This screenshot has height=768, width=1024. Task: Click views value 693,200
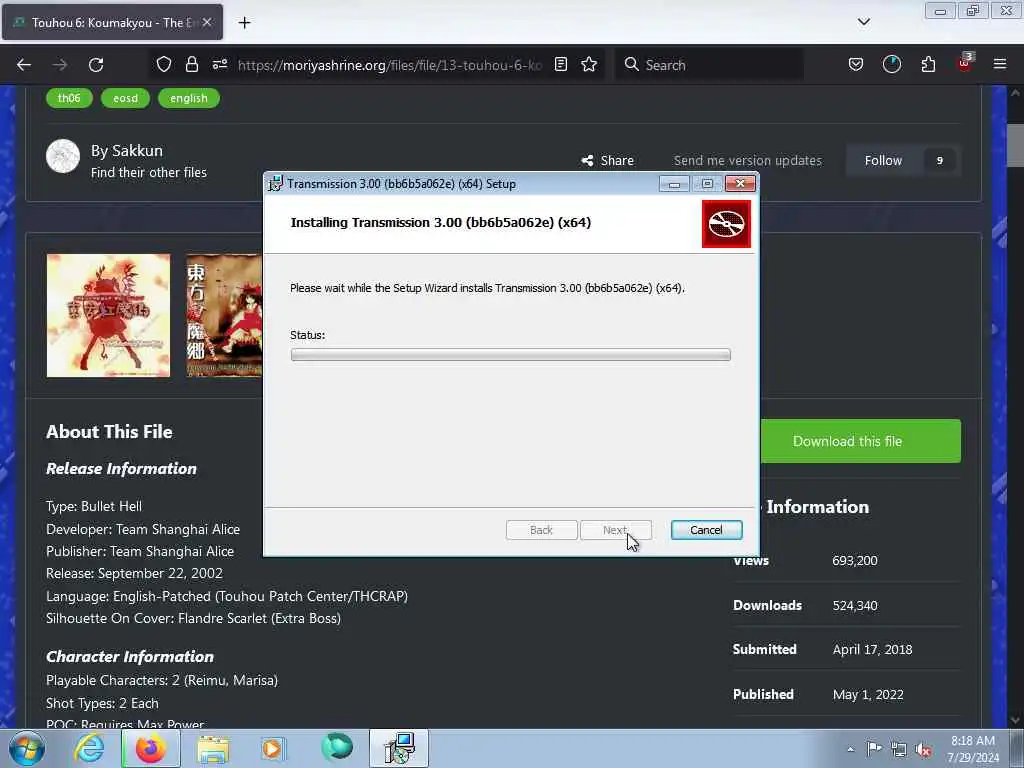(x=855, y=560)
